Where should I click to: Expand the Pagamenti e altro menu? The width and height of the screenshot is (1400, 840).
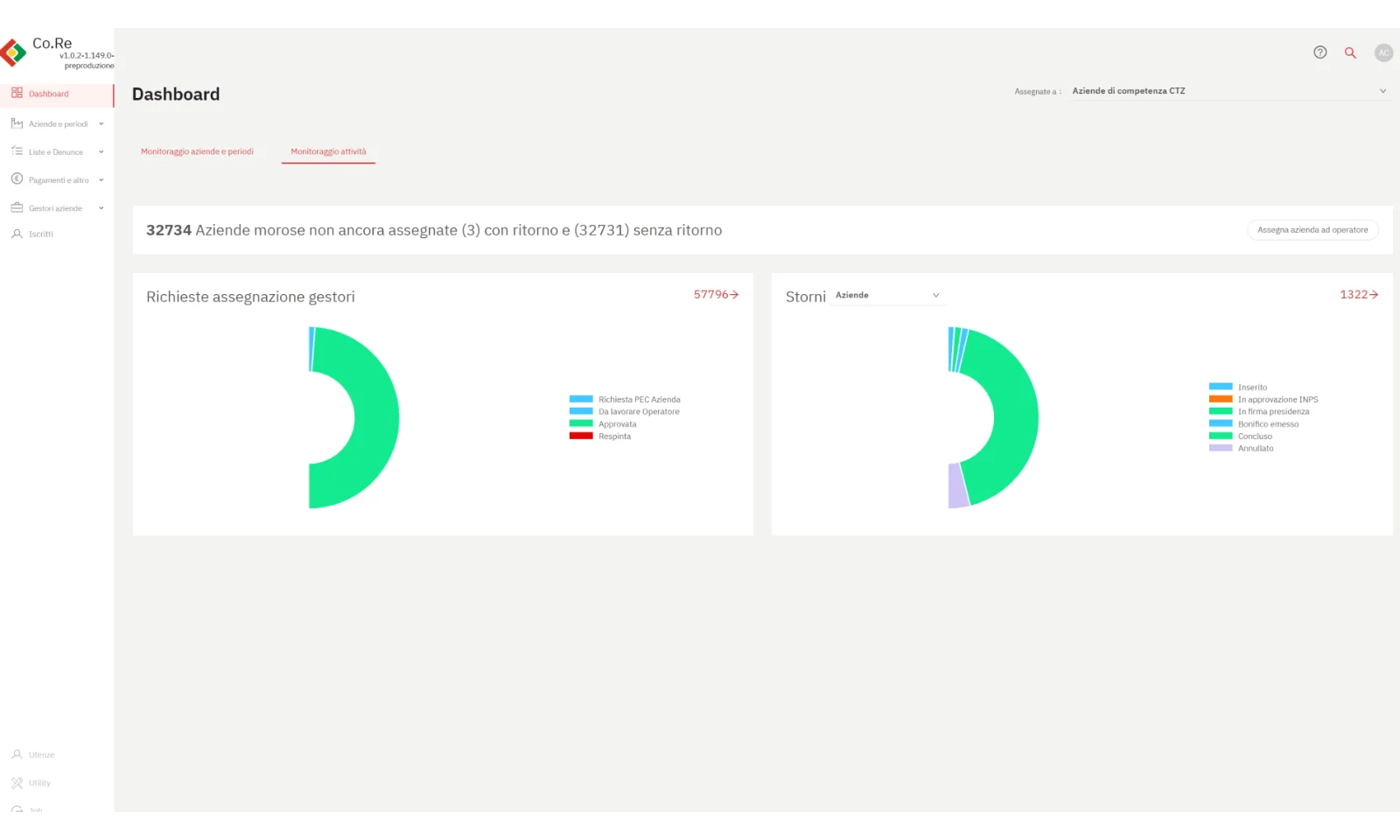(x=58, y=180)
